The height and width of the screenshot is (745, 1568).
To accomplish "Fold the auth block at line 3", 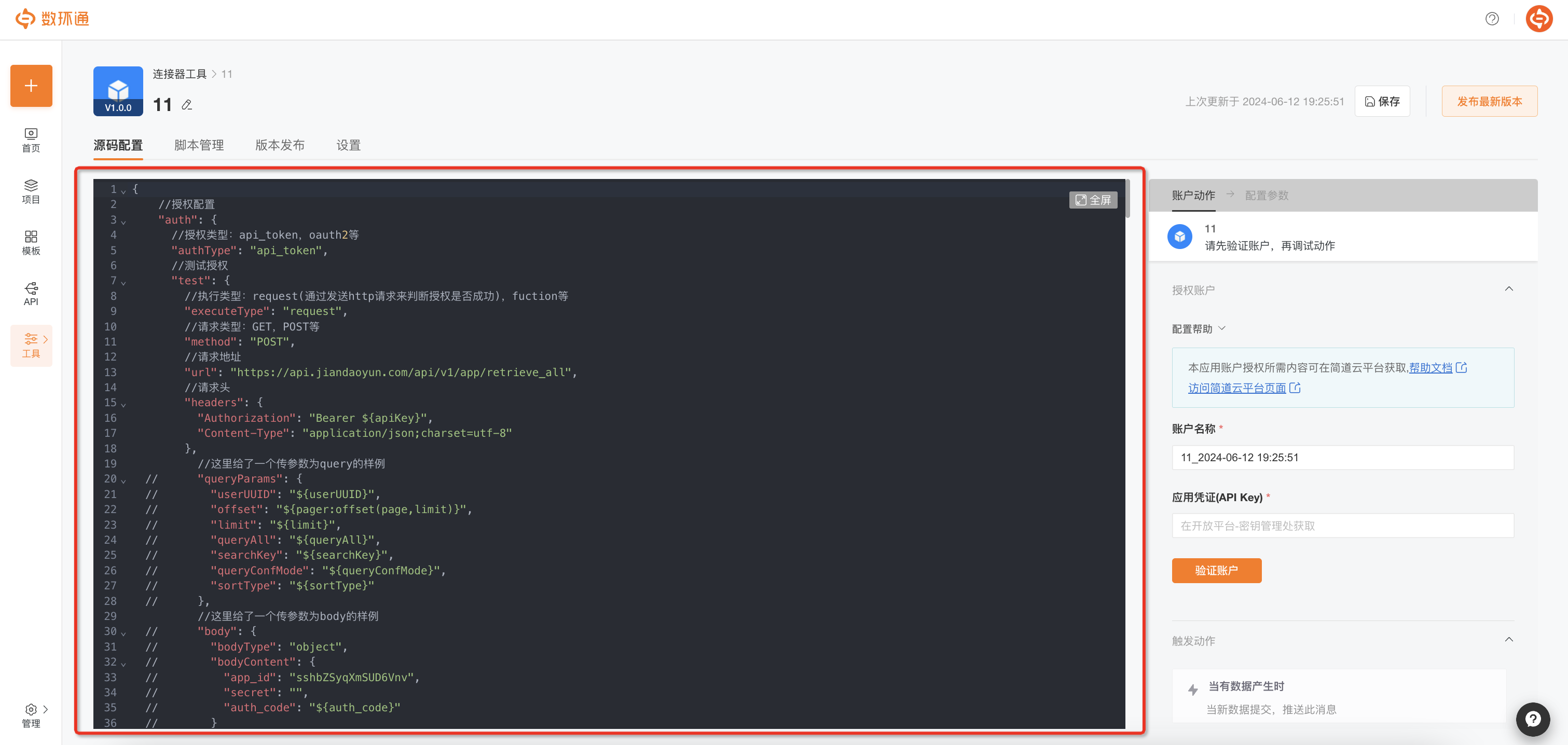I will [123, 222].
